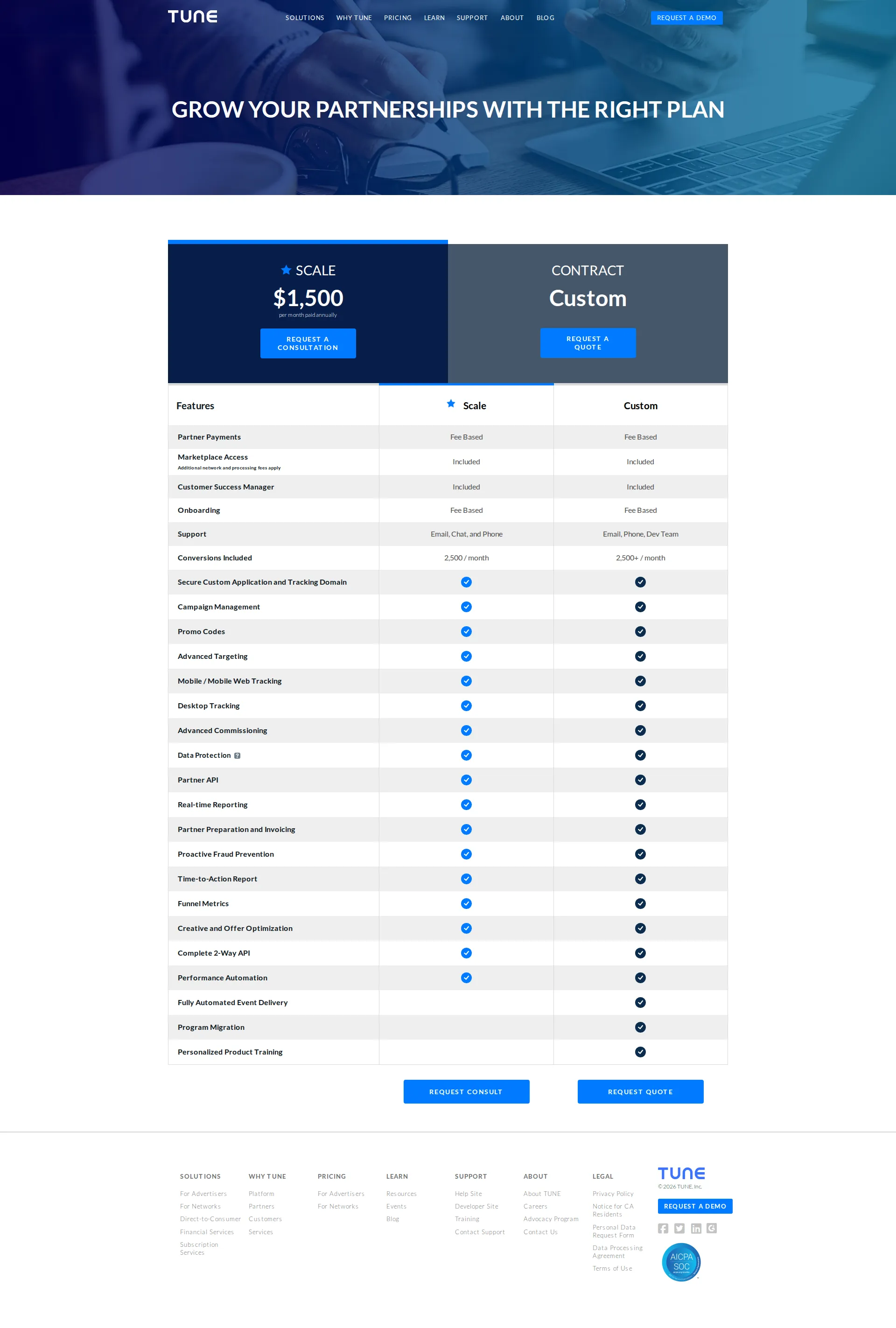Open the Data Protection help icon

click(238, 755)
